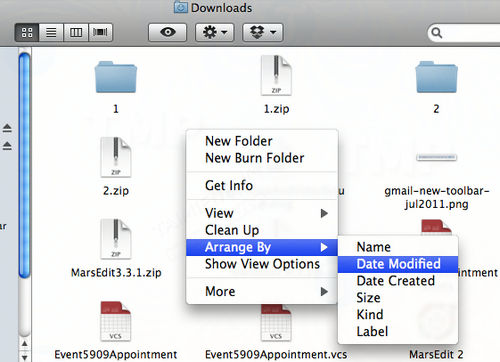Select the Event5909Appointment.vcs file icon
The image size is (500, 362).
tap(276, 323)
